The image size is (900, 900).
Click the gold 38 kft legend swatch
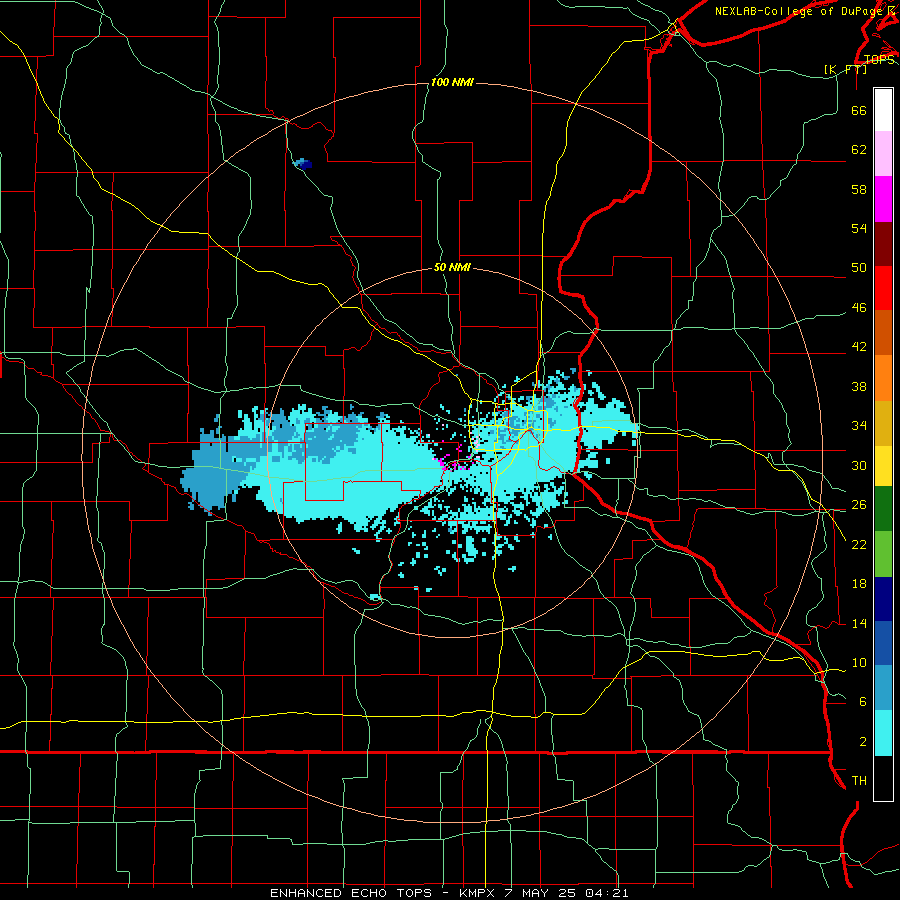pos(883,423)
